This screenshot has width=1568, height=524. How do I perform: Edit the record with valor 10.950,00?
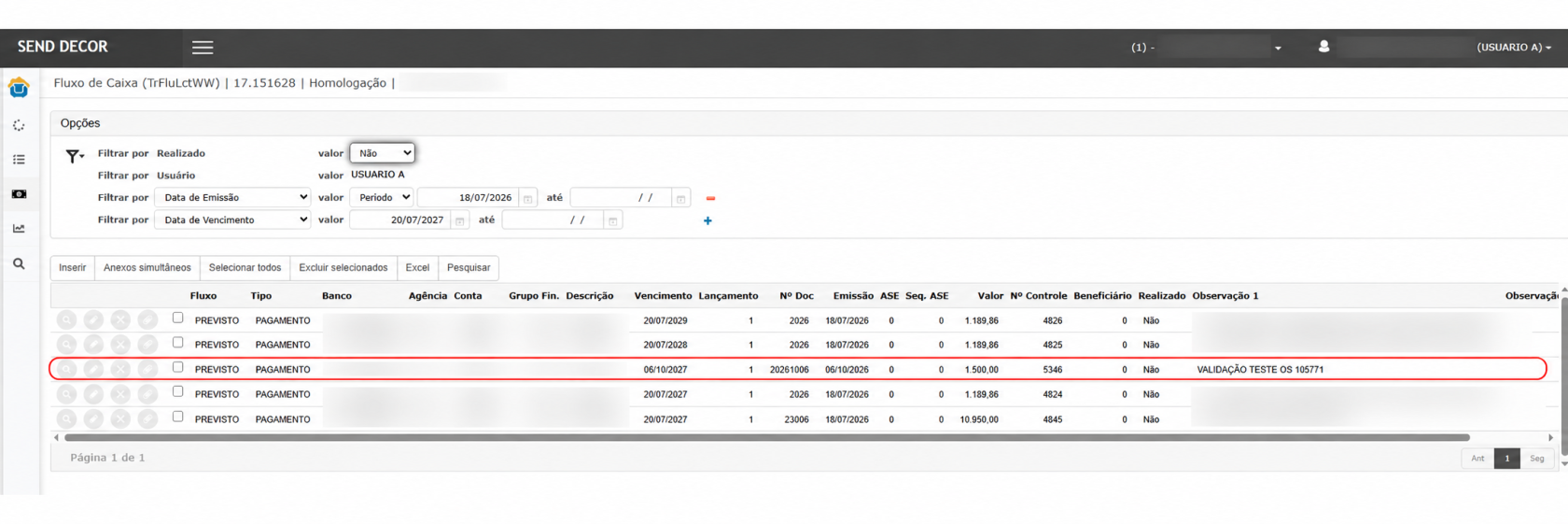coord(93,419)
